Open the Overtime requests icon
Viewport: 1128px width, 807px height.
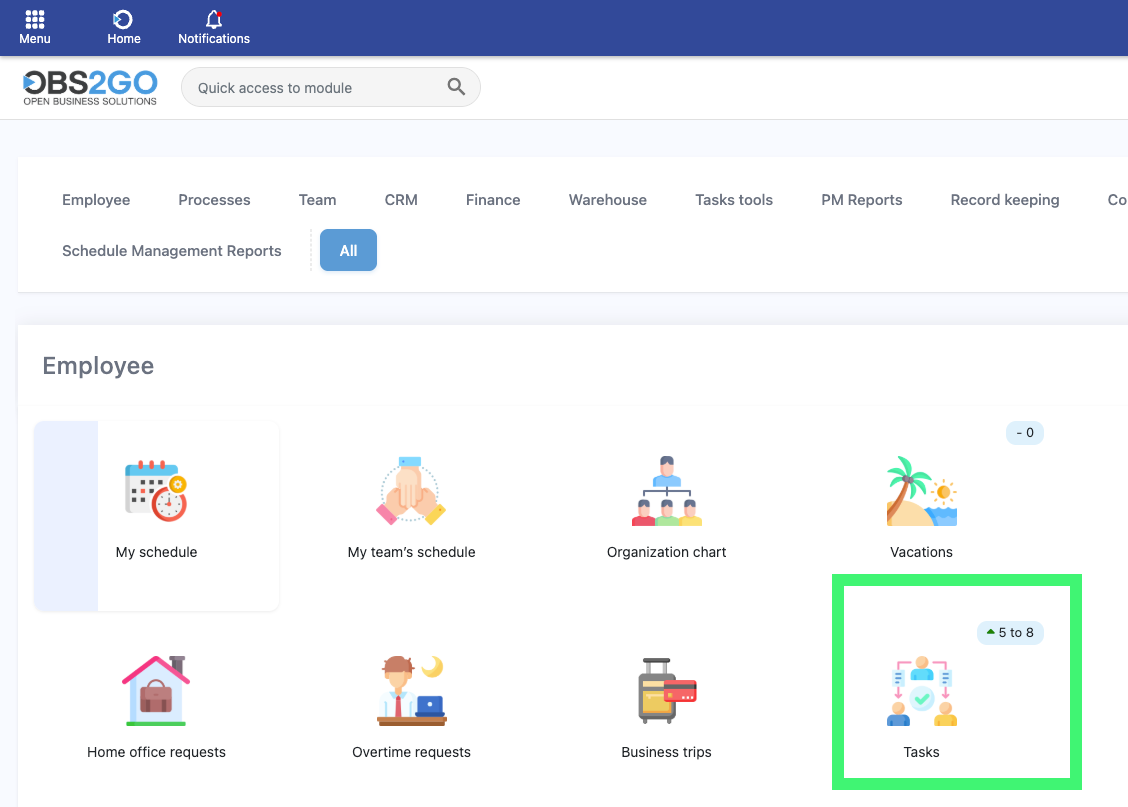411,690
